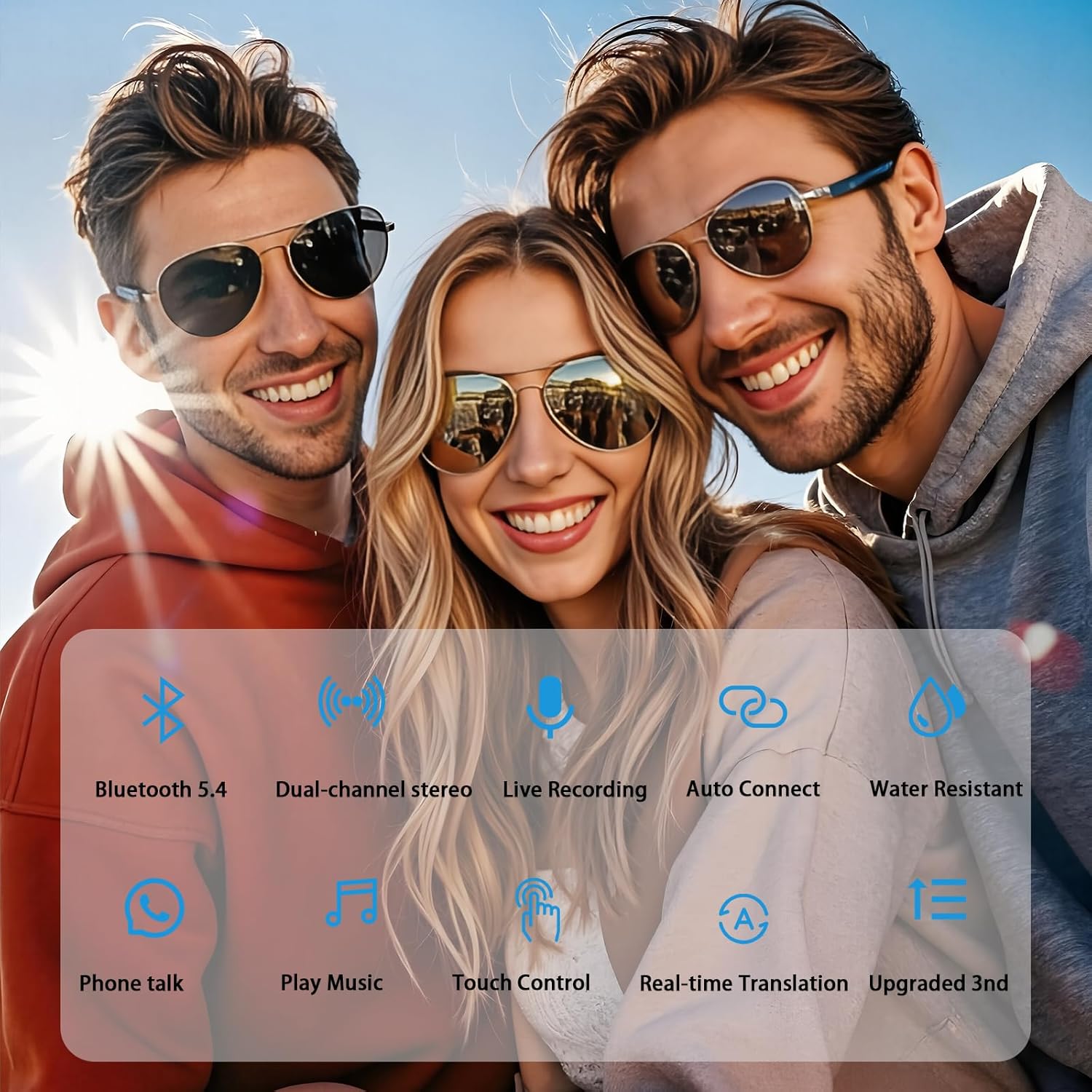Image resolution: width=1092 pixels, height=1092 pixels.
Task: Select the 'Water Resistant' label
Action: [x=946, y=789]
